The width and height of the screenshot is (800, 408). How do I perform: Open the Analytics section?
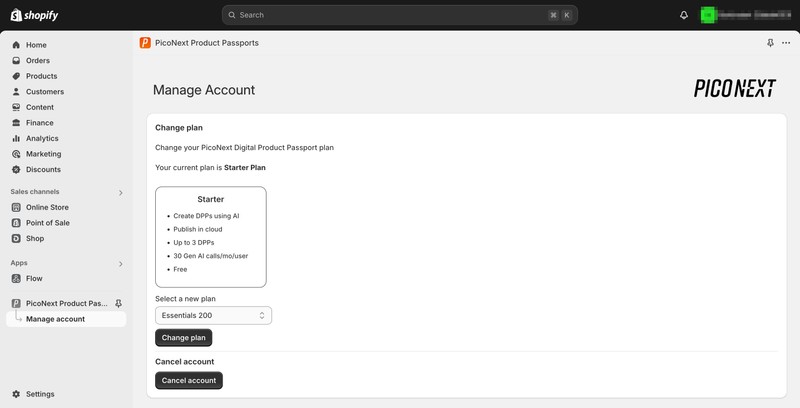click(42, 139)
